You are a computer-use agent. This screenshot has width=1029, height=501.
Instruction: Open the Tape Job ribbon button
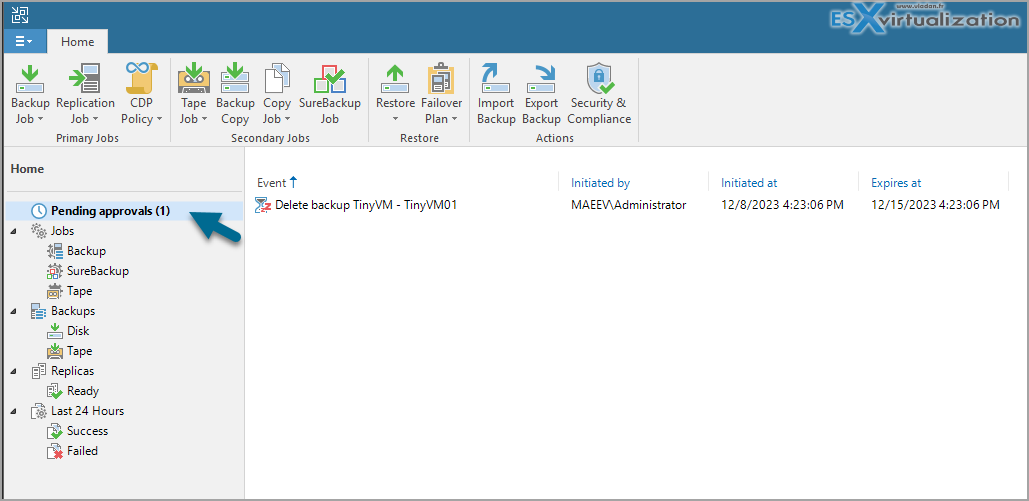pyautogui.click(x=194, y=94)
